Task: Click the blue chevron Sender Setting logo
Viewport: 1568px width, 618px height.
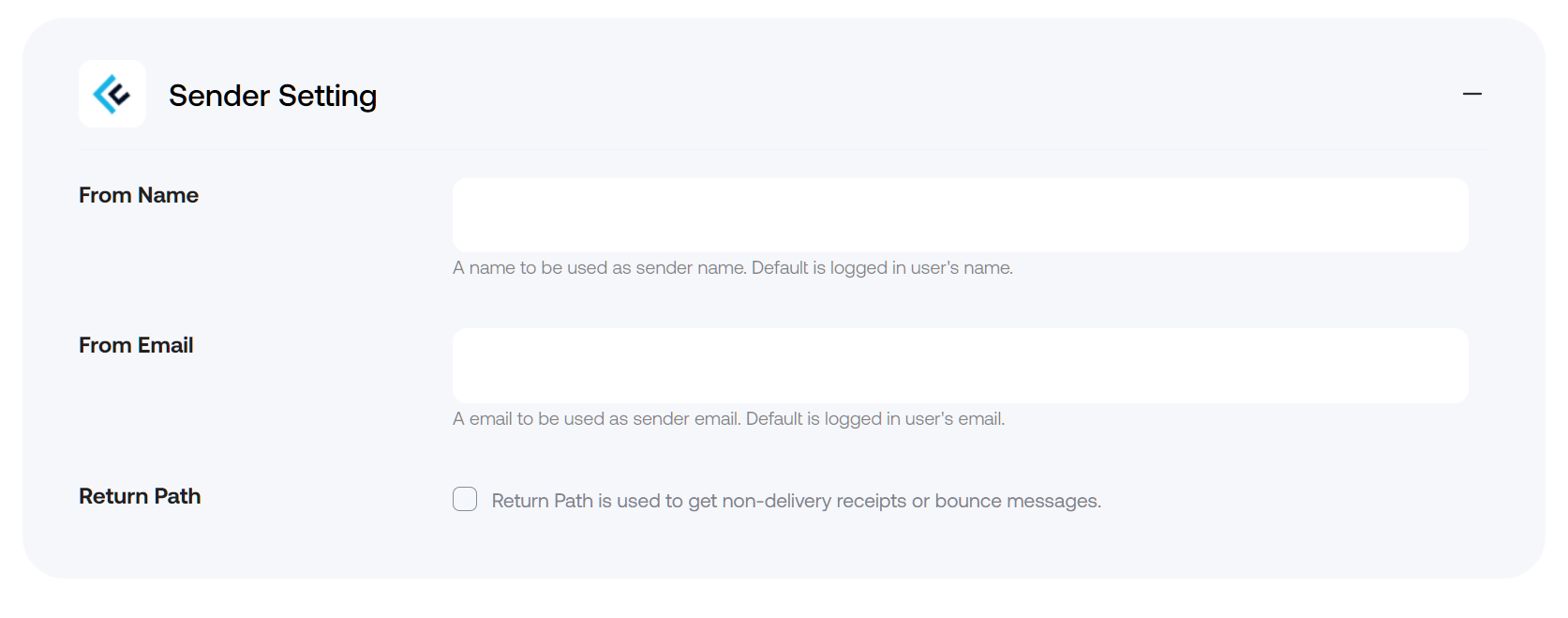Action: (112, 94)
